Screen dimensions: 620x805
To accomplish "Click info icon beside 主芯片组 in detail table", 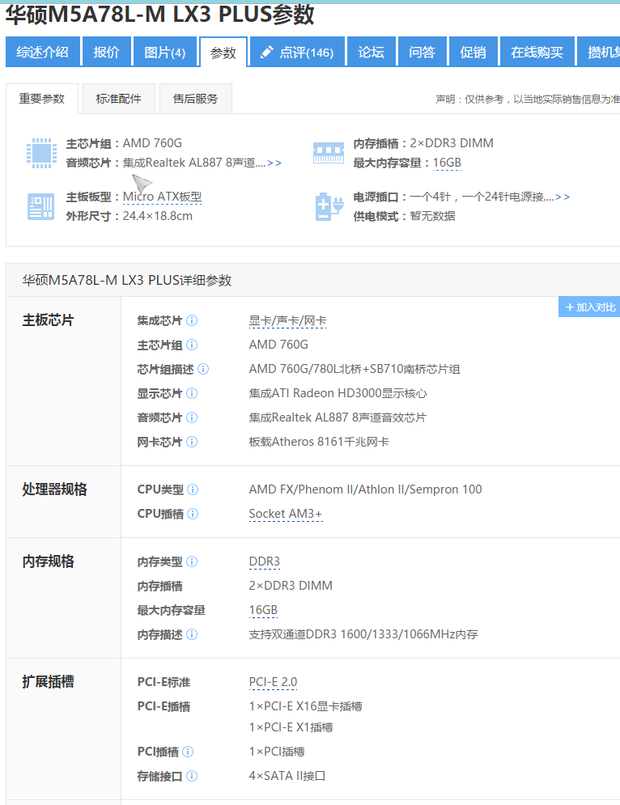I will click(x=192, y=345).
